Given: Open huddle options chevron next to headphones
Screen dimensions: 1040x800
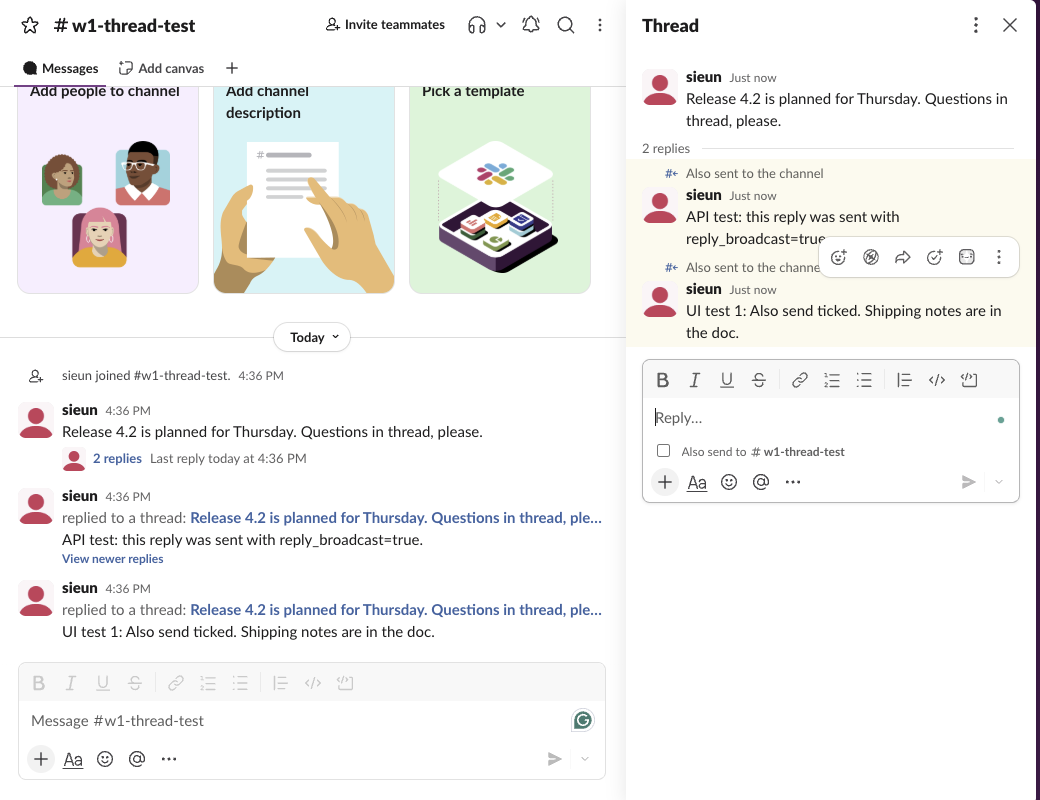Looking at the screenshot, I should 501,25.
